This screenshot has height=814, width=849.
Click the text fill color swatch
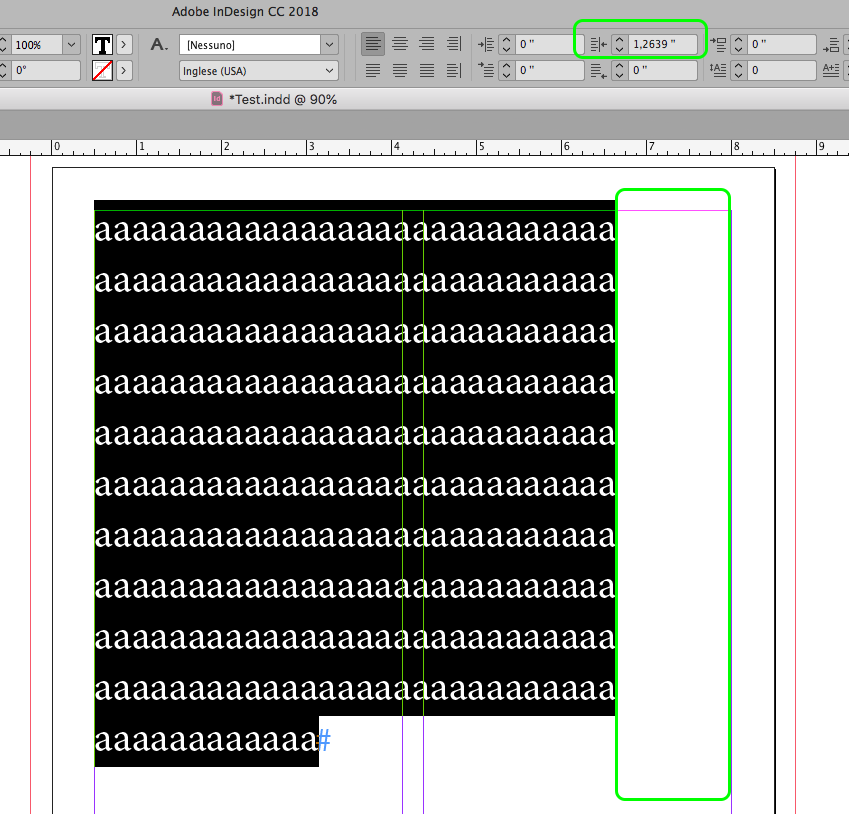[102, 44]
